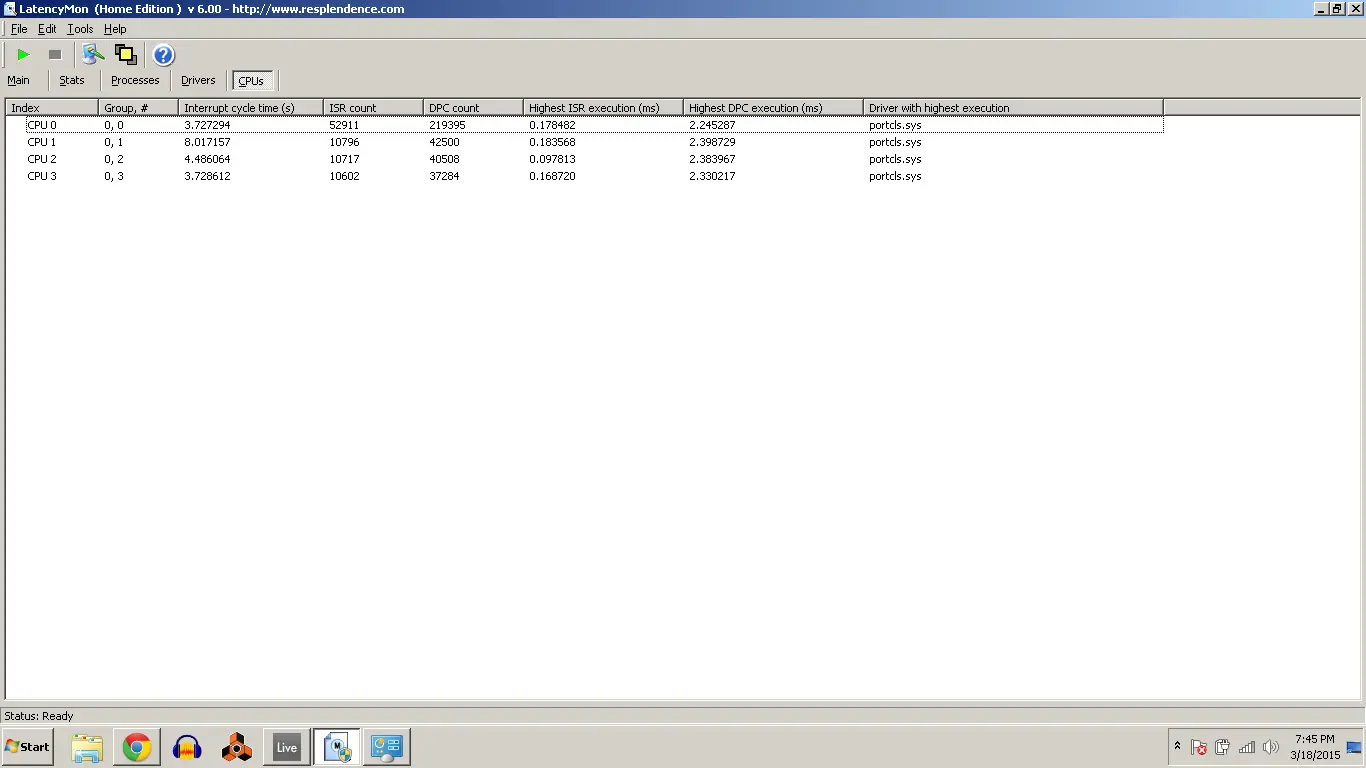1366x768 pixels.
Task: Click Status: Ready in status bar
Action: 39,716
